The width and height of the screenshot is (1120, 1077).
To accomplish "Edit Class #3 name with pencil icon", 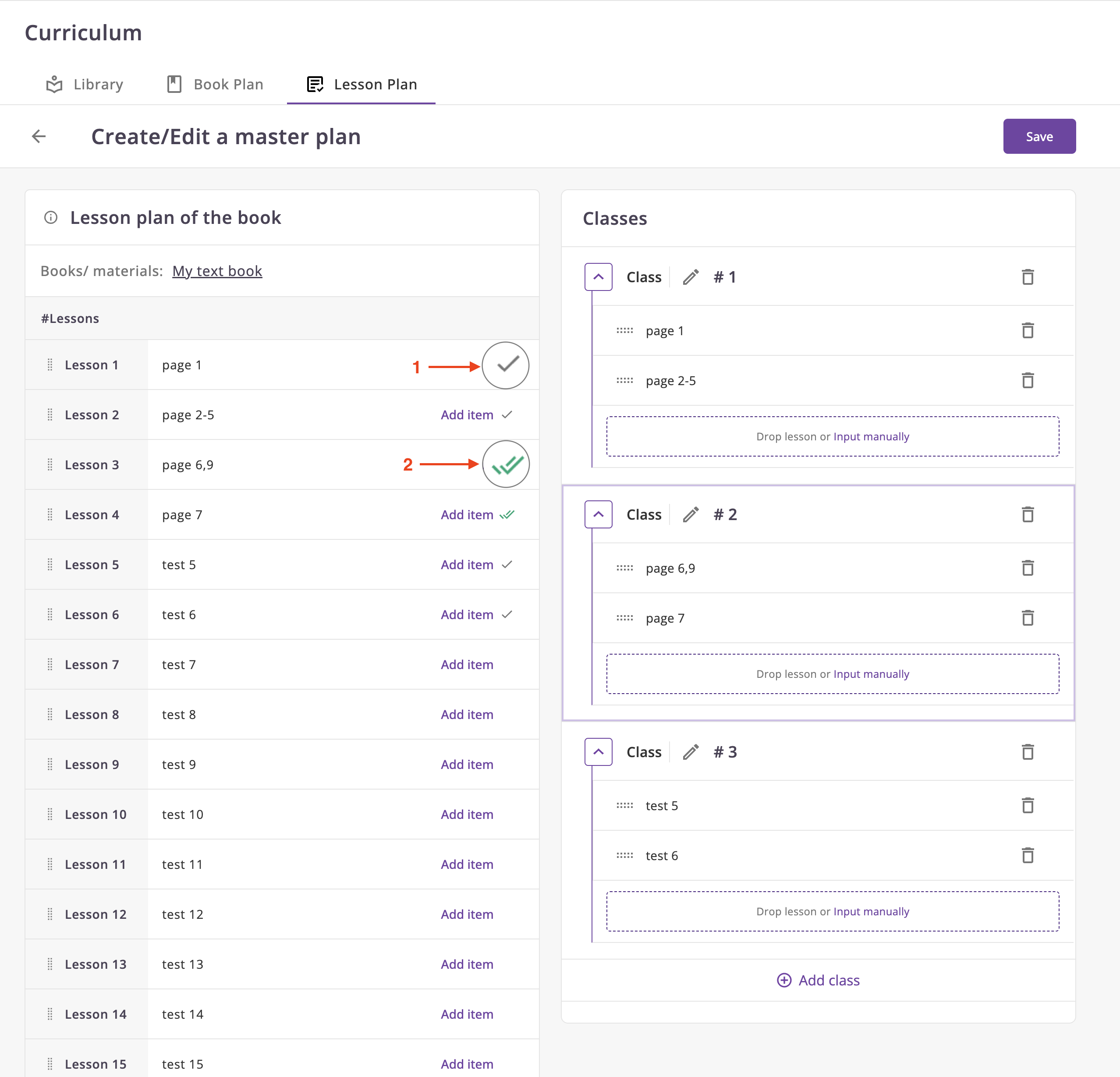I will pos(690,752).
